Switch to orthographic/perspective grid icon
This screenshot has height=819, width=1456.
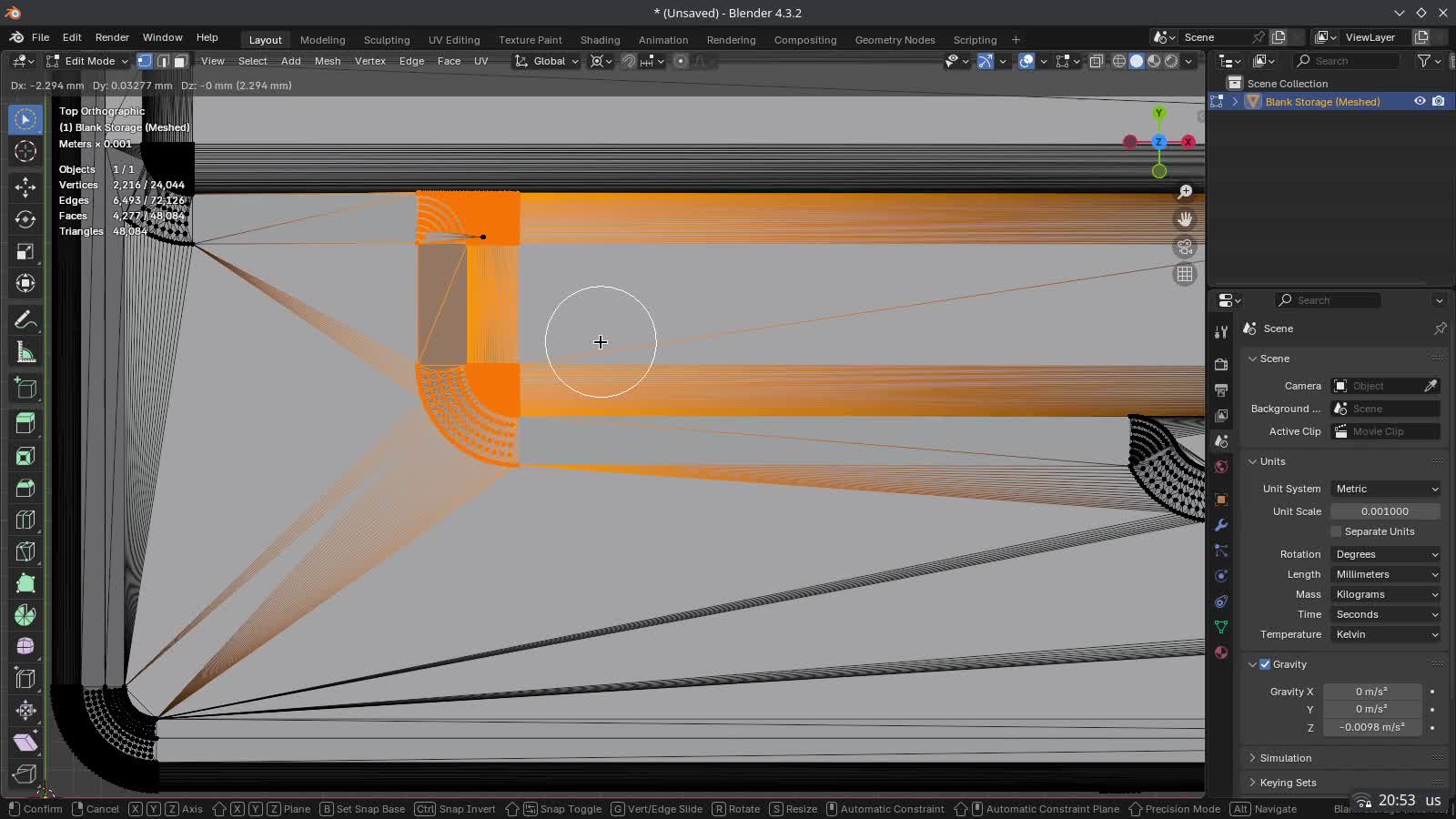(1185, 274)
